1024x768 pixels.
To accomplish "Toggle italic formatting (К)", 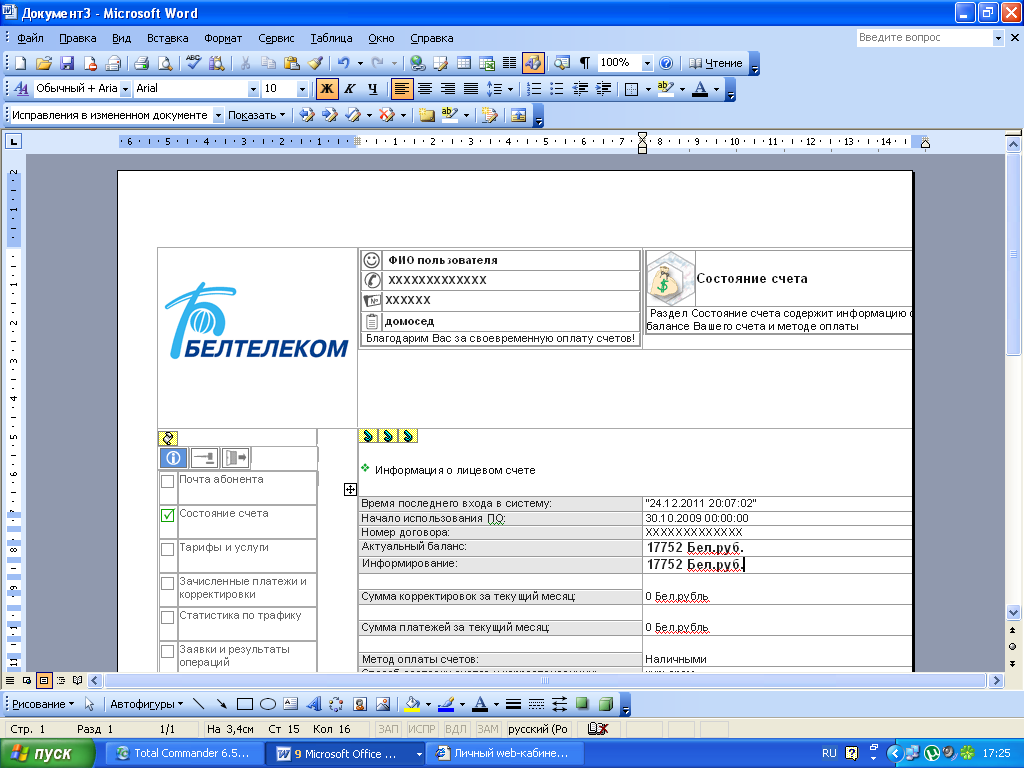I will [350, 89].
